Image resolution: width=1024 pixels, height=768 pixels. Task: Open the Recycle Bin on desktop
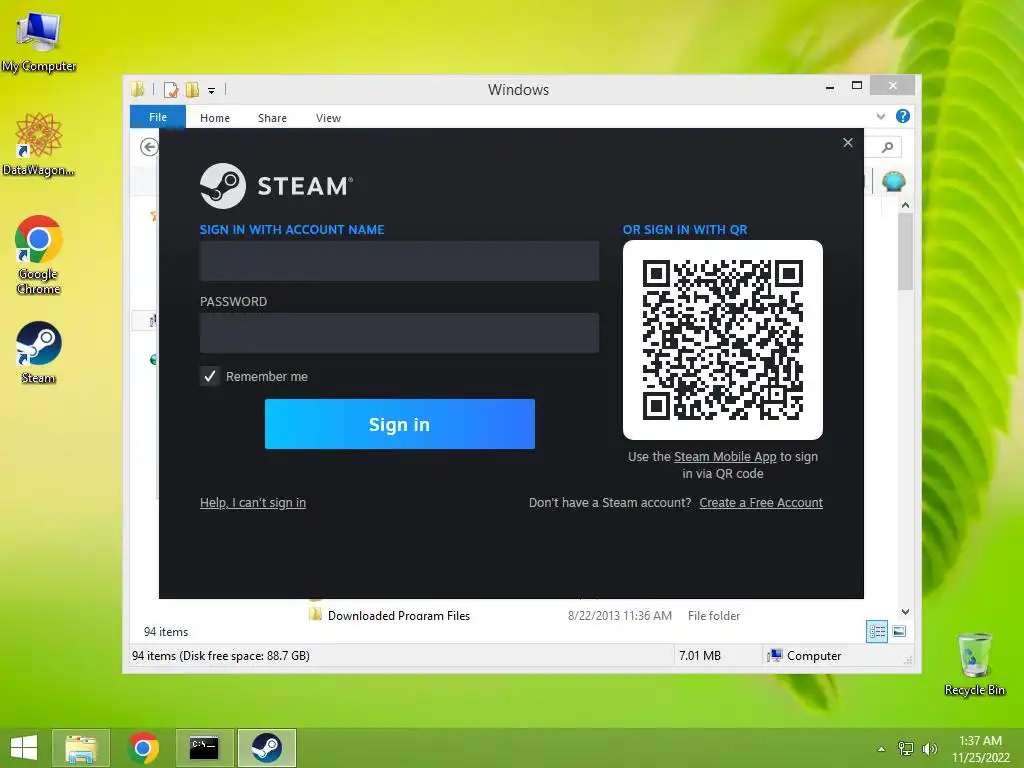[x=974, y=664]
